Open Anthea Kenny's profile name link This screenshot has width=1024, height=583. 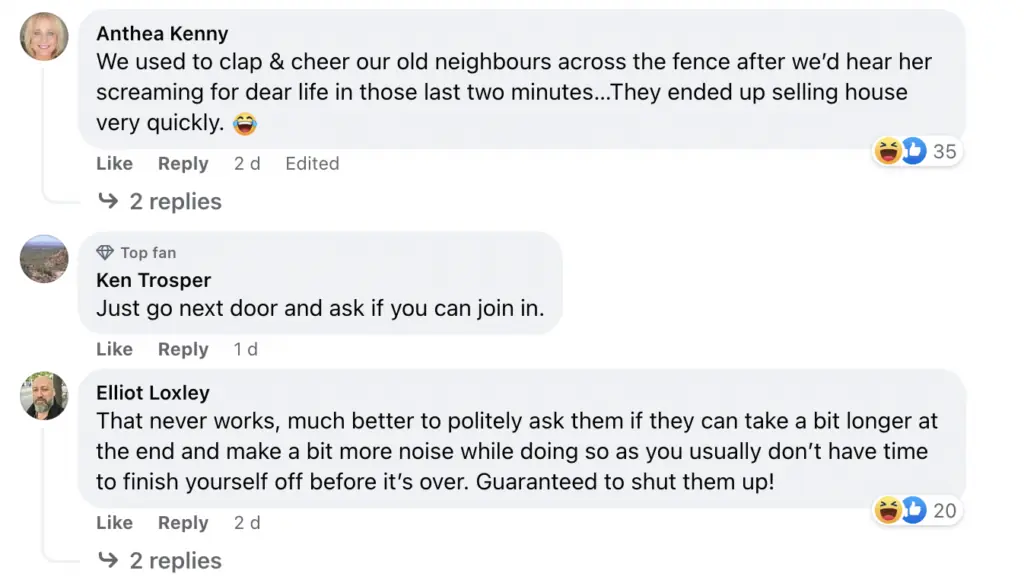162,34
